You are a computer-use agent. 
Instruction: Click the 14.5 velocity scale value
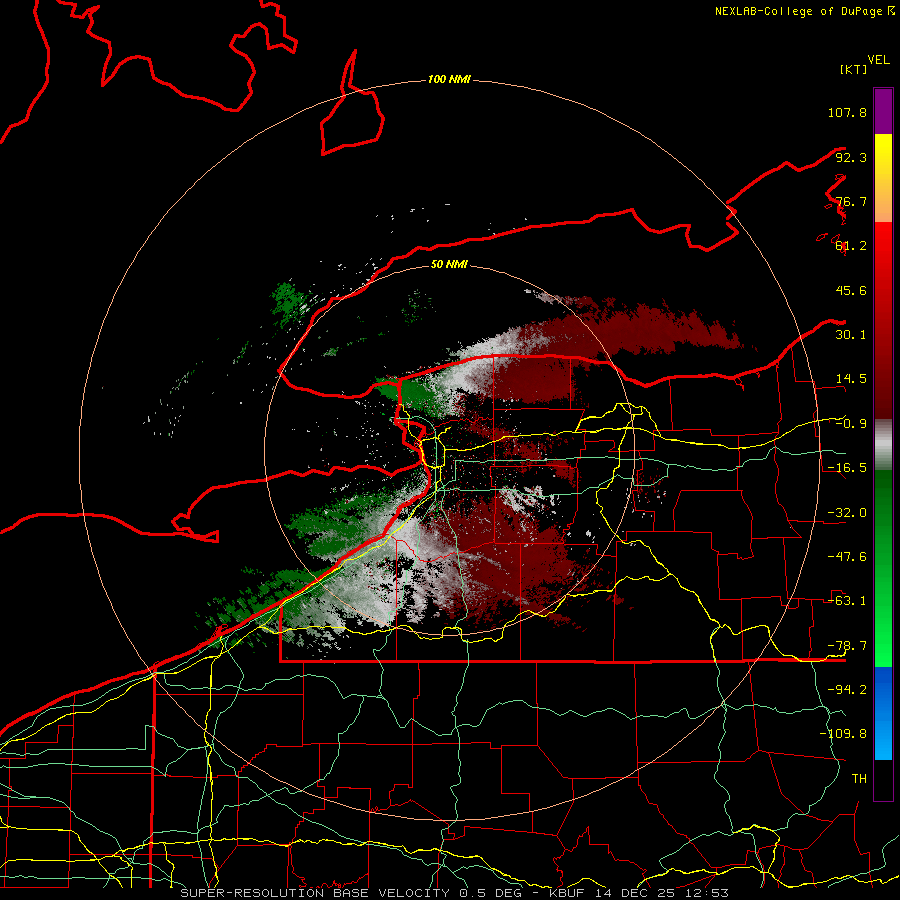[x=851, y=379]
